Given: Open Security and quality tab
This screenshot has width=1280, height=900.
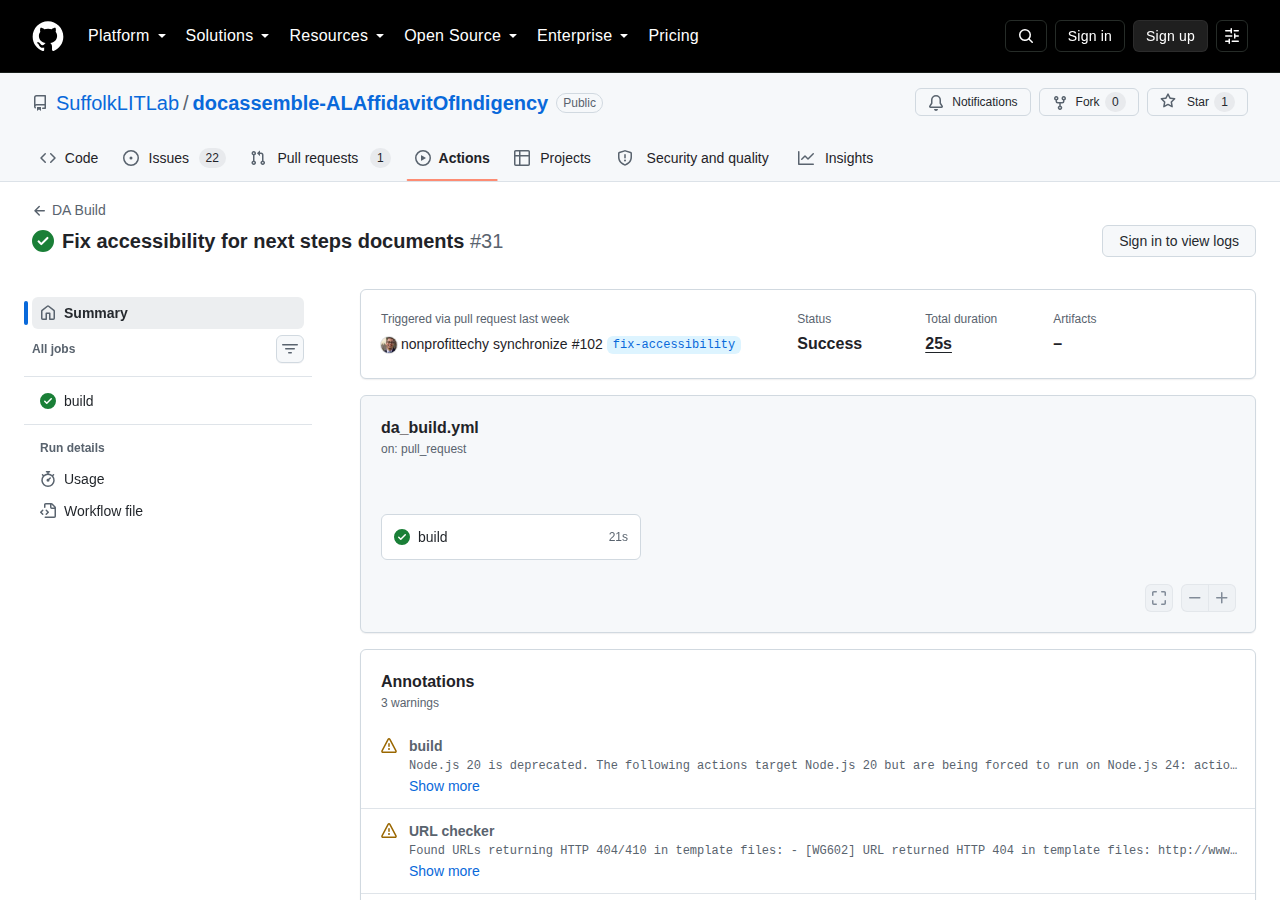Looking at the screenshot, I should pyautogui.click(x=693, y=158).
